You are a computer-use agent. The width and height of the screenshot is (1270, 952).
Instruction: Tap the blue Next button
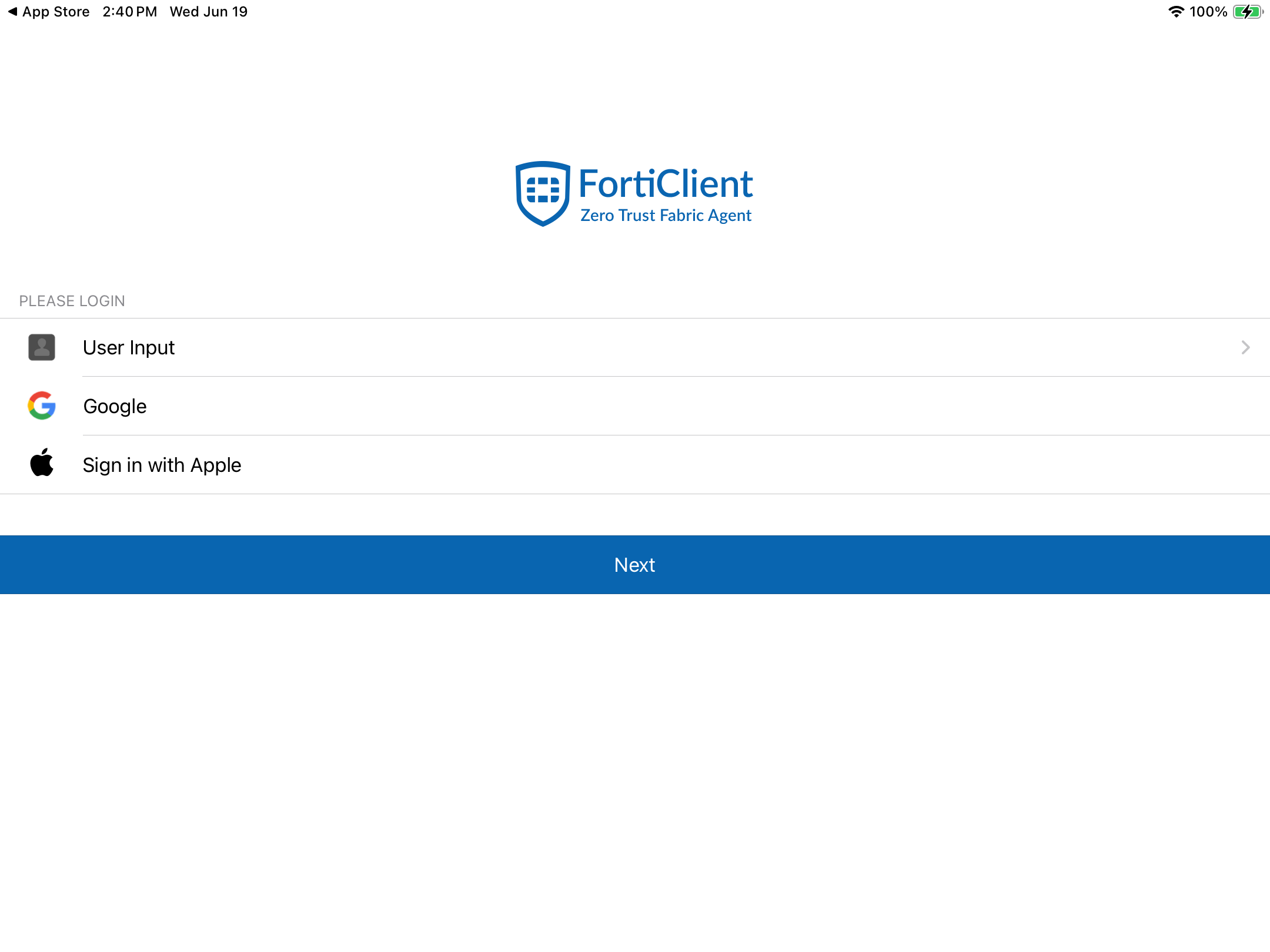click(x=635, y=565)
